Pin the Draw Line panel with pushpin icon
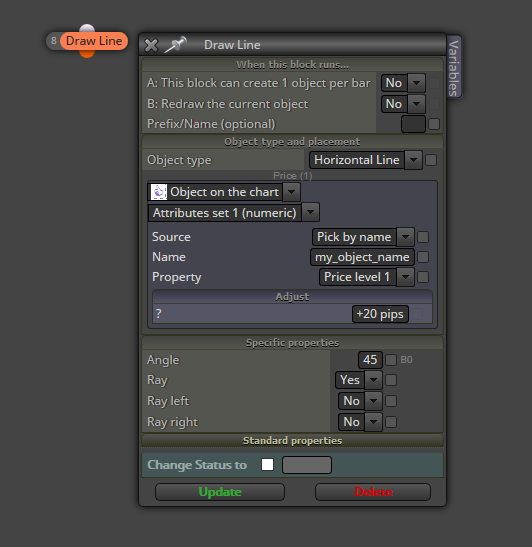532x547 pixels. tap(175, 45)
